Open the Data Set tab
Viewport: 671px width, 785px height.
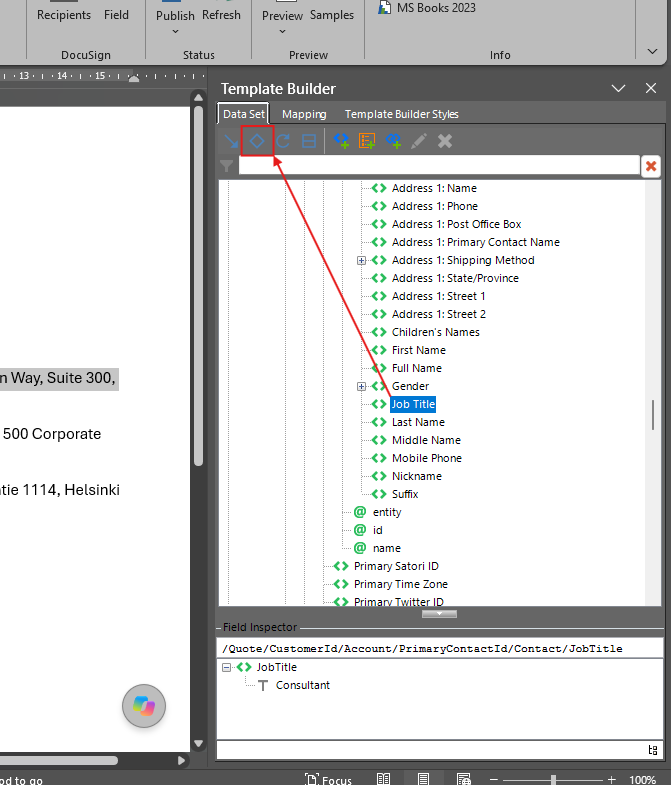[x=243, y=114]
